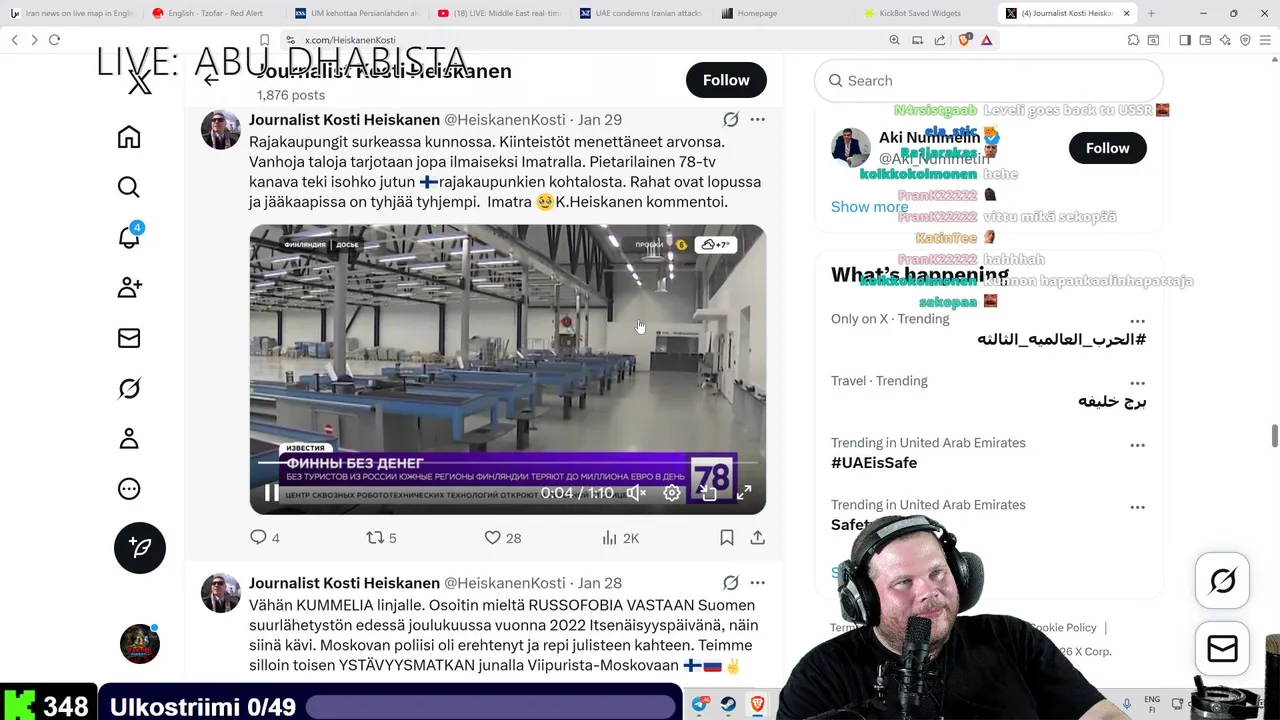The width and height of the screenshot is (1280, 720).
Task: Open floating Grok button at right edge
Action: pyautogui.click(x=1222, y=581)
